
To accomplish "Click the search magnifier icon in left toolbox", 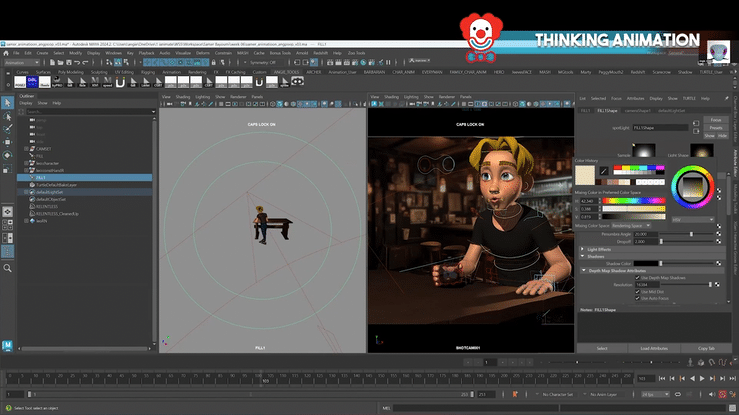I will coord(8,268).
